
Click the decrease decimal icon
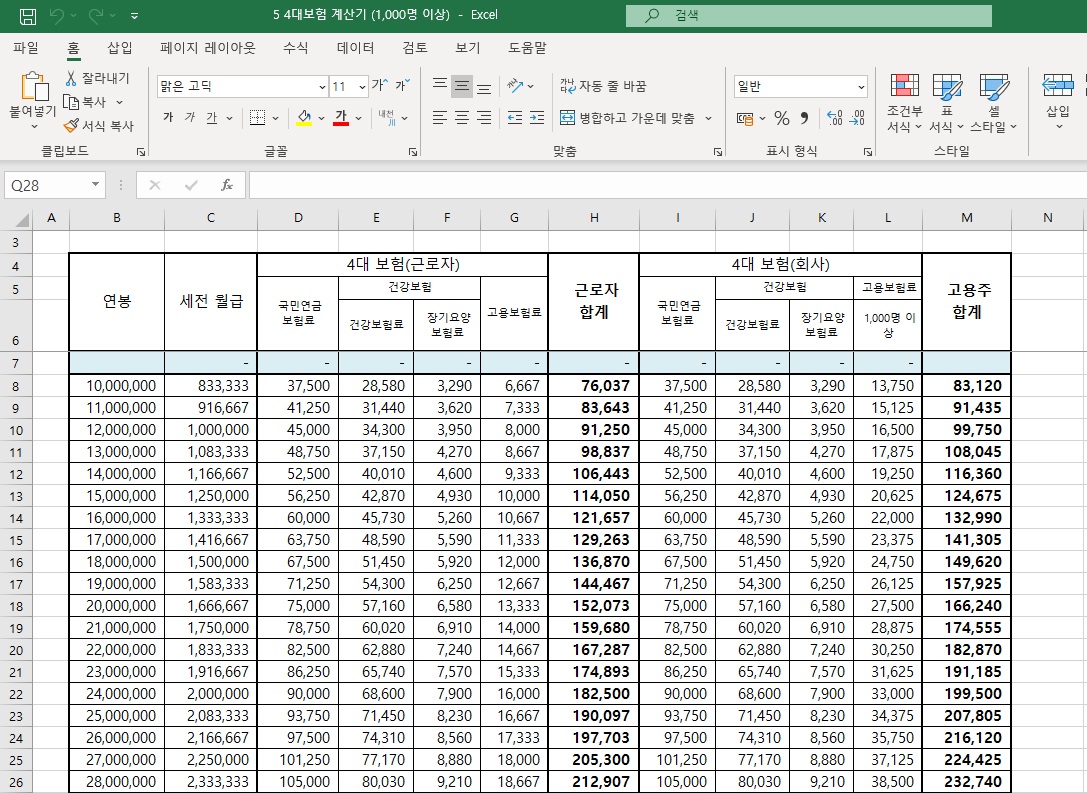click(x=857, y=118)
